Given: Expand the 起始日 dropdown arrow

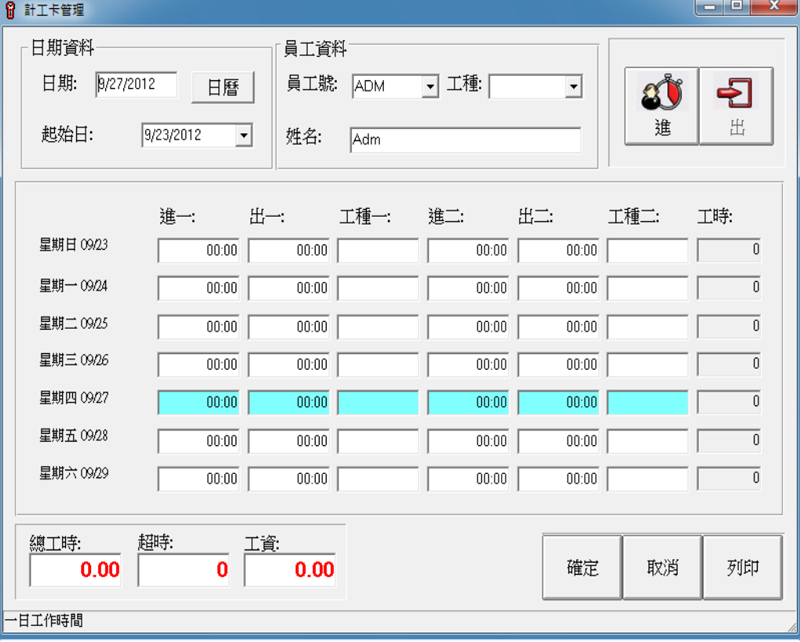Looking at the screenshot, I should tap(244, 135).
